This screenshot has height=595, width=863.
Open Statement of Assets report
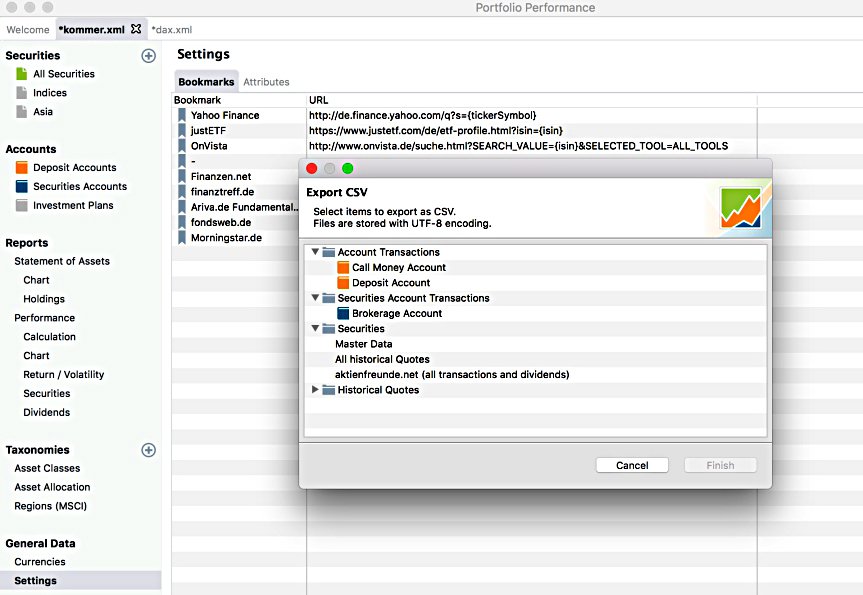click(62, 261)
